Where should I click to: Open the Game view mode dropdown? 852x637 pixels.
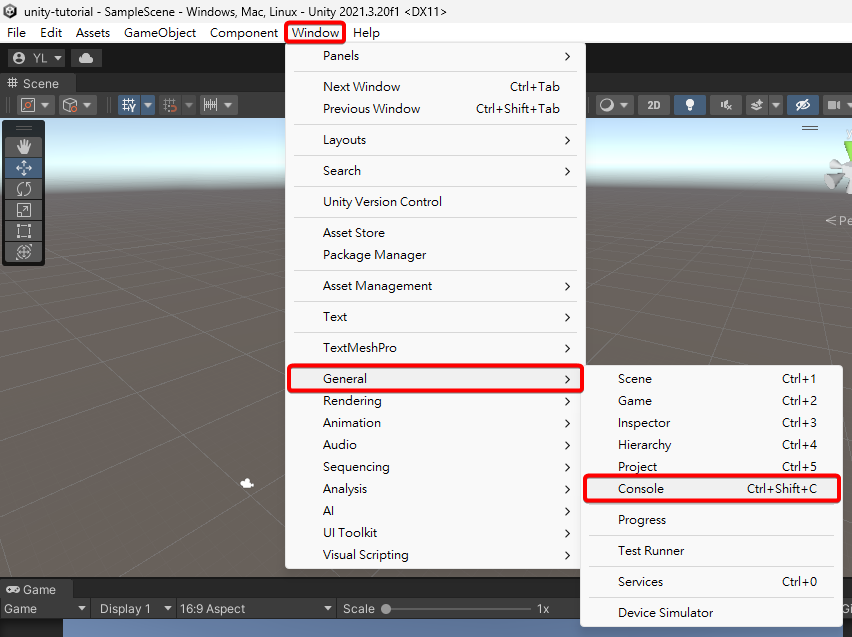click(45, 609)
